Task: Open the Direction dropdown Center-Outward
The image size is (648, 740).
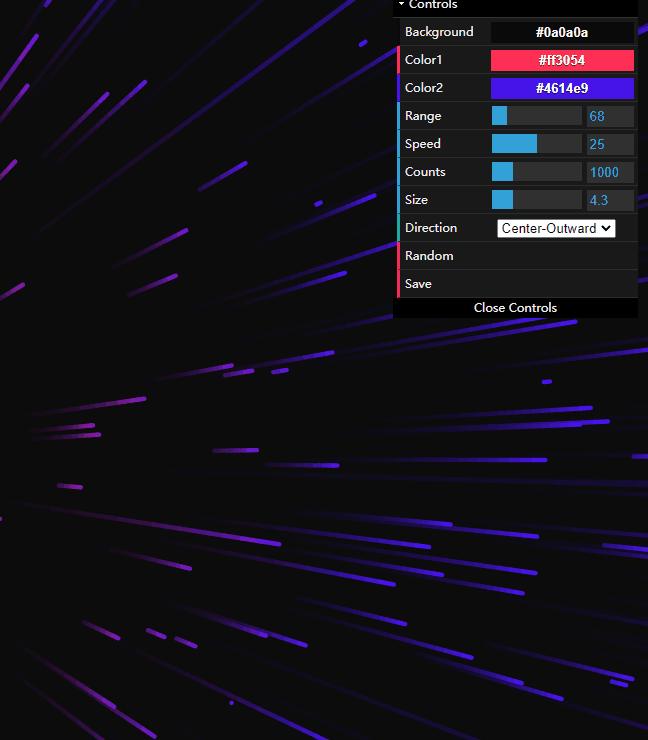Action: coord(556,228)
